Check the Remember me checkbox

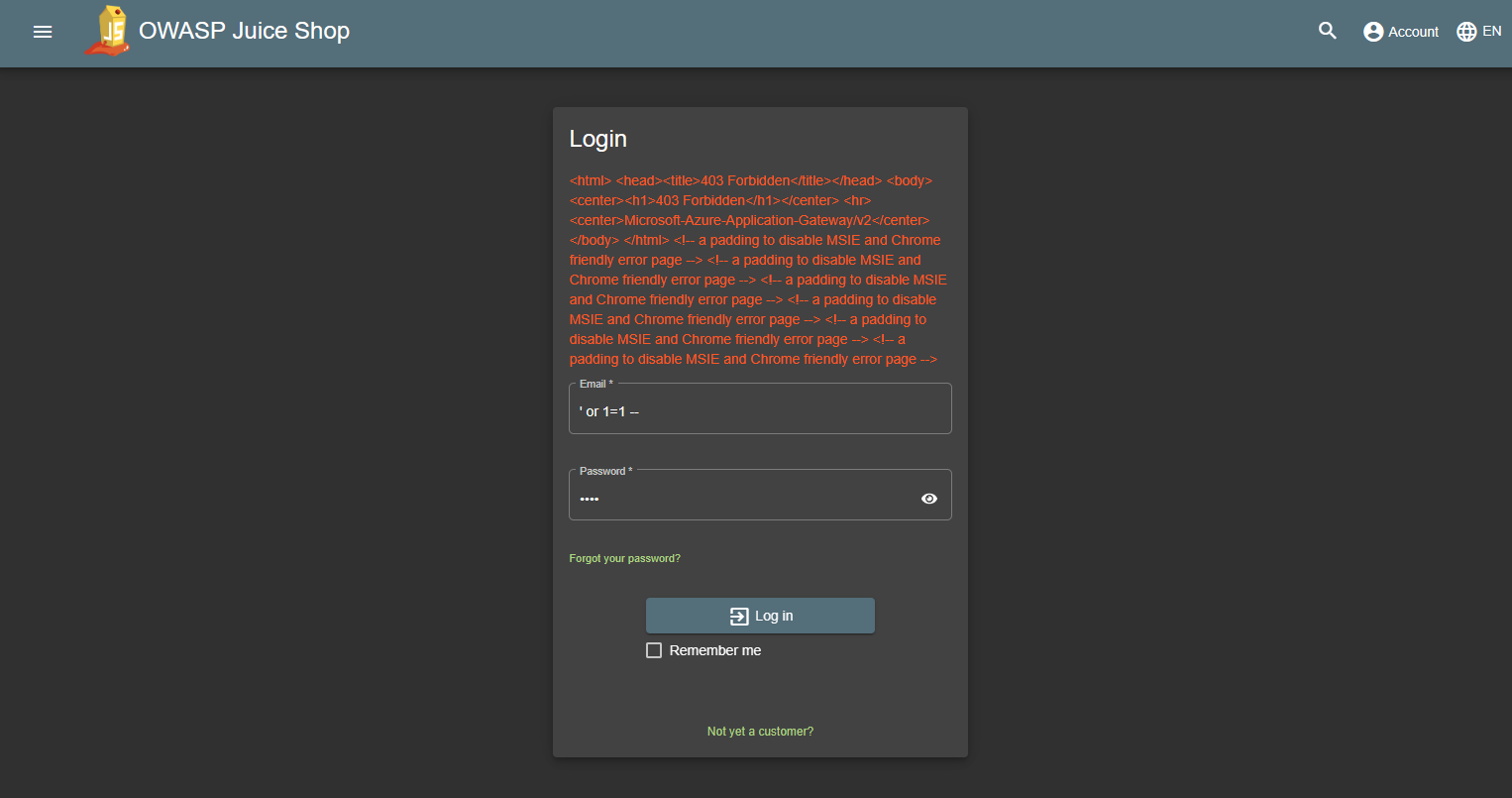coord(654,649)
